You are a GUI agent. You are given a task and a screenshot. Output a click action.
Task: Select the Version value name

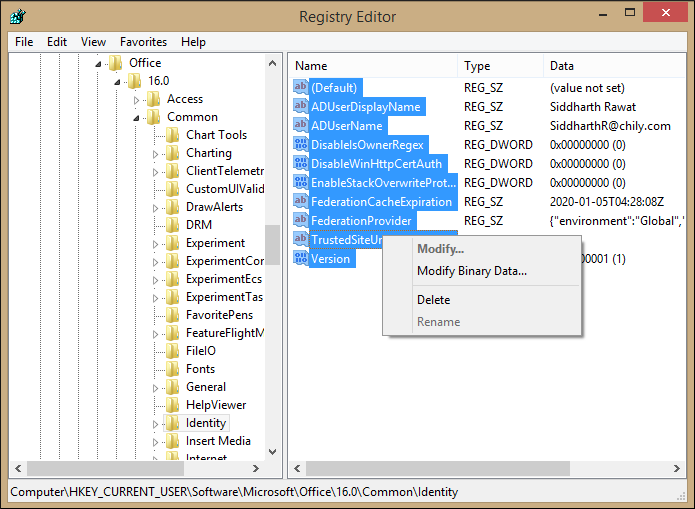[331, 259]
